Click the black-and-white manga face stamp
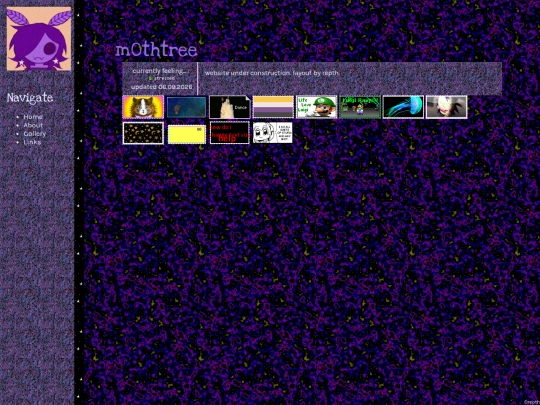The image size is (540, 405). 273,133
